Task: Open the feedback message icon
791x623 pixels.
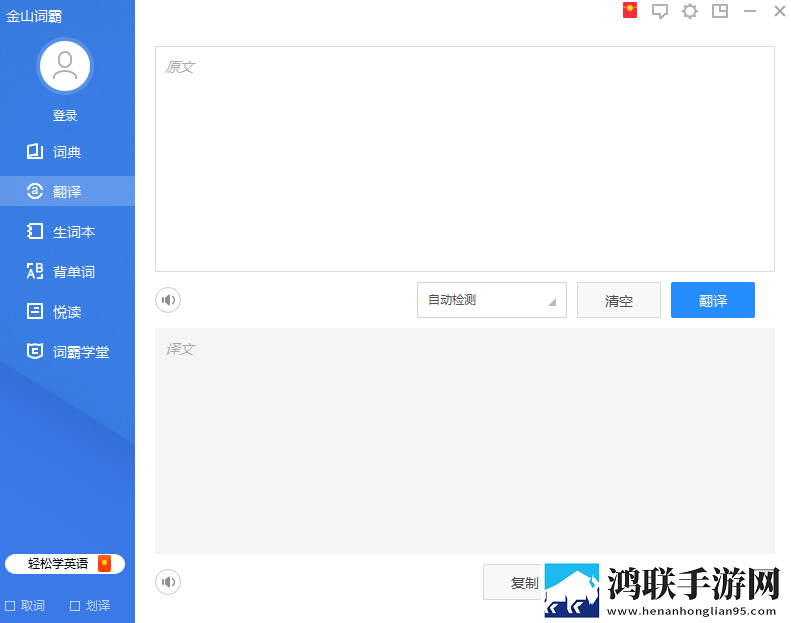Action: click(x=659, y=11)
